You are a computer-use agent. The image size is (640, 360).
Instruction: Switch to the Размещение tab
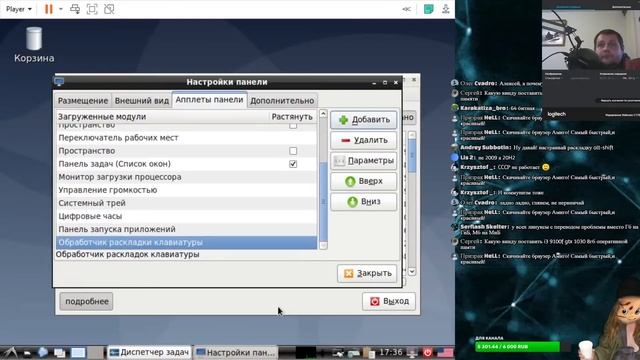[83, 101]
